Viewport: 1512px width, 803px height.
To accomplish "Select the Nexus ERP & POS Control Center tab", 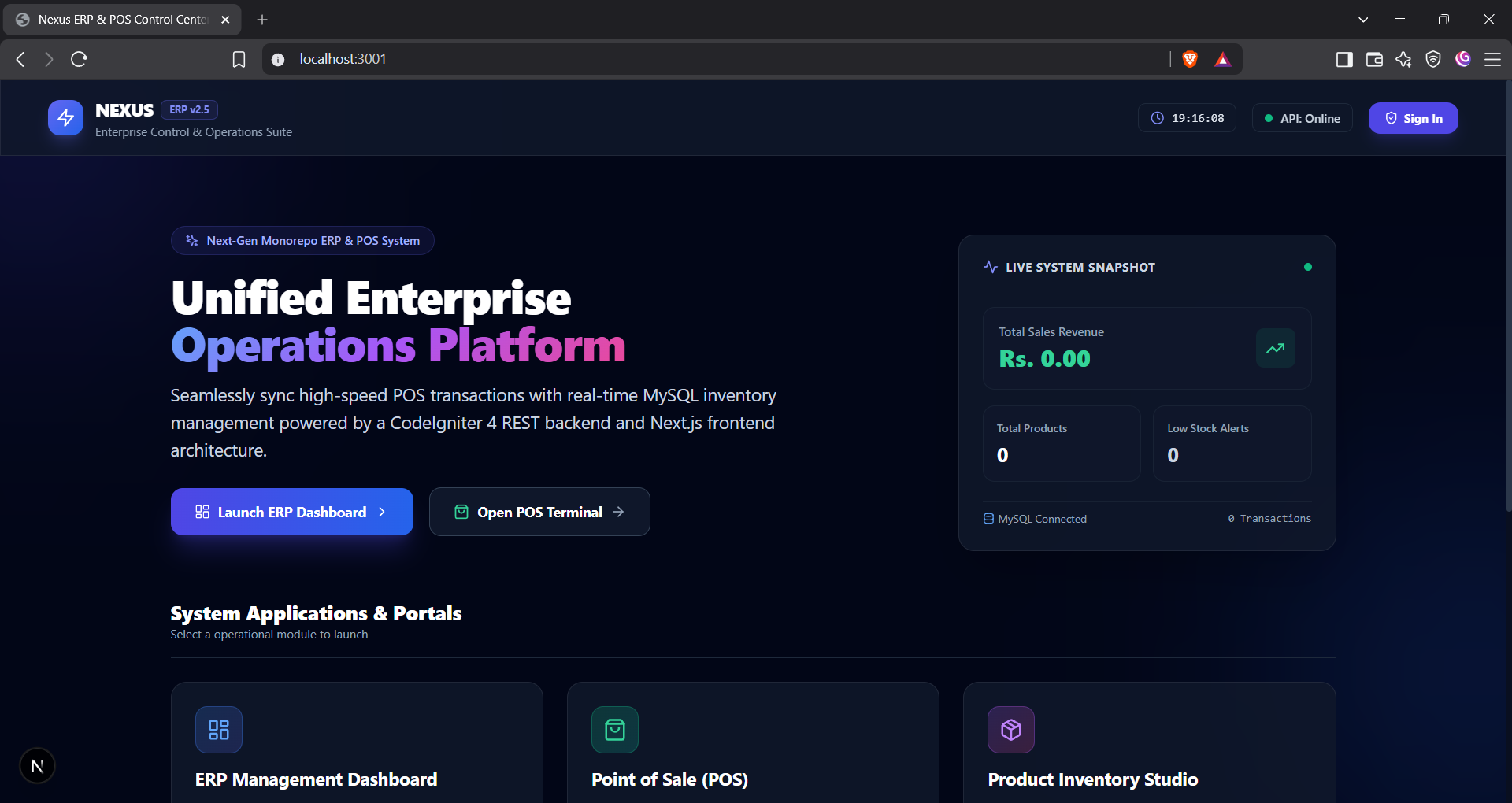I will point(123,20).
